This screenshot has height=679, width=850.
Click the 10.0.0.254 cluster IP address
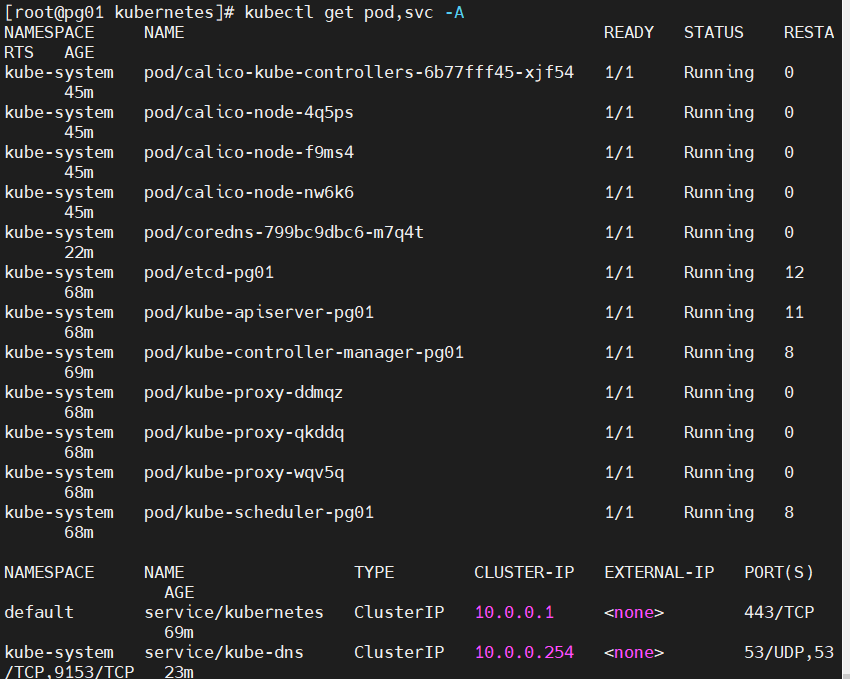click(524, 652)
